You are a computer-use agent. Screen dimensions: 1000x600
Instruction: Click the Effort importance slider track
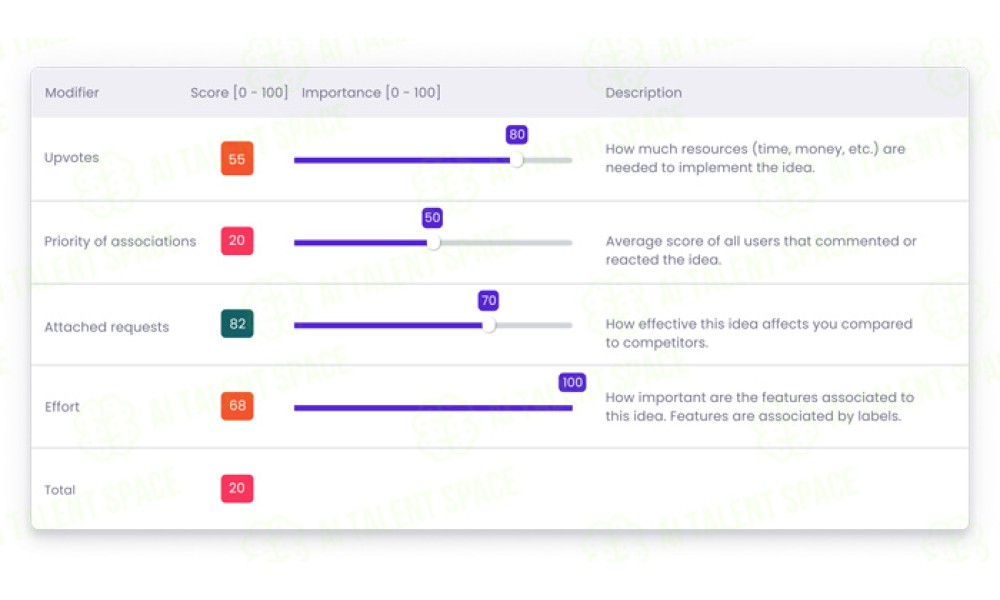[x=433, y=407]
